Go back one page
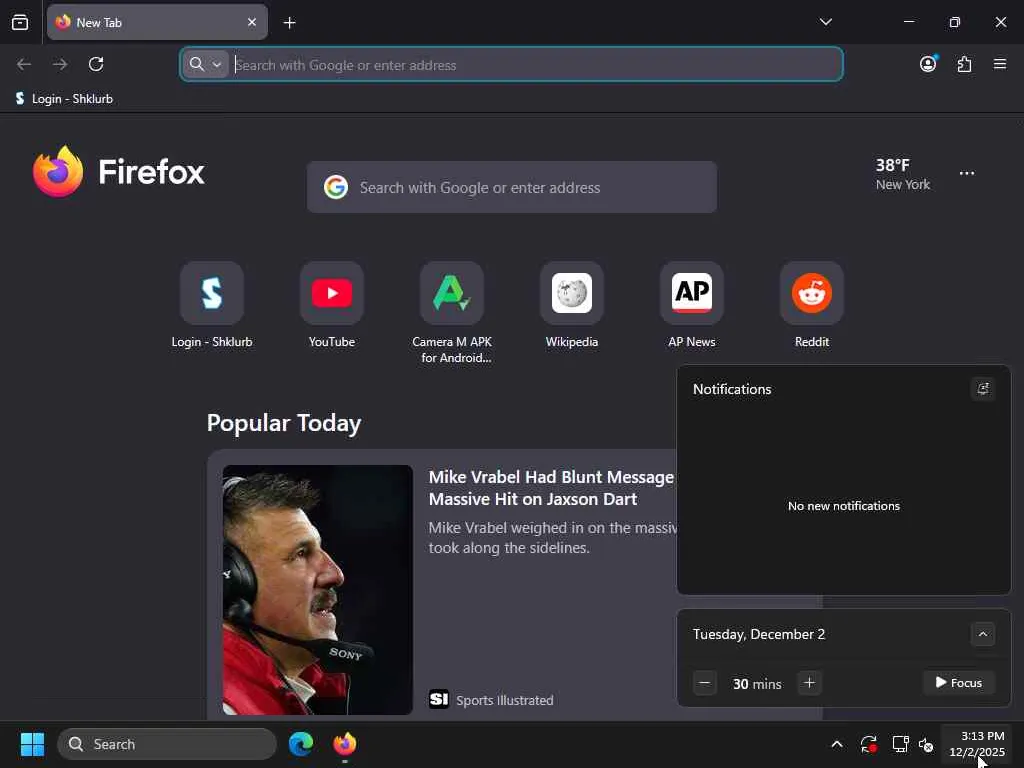1024x768 pixels. (24, 64)
